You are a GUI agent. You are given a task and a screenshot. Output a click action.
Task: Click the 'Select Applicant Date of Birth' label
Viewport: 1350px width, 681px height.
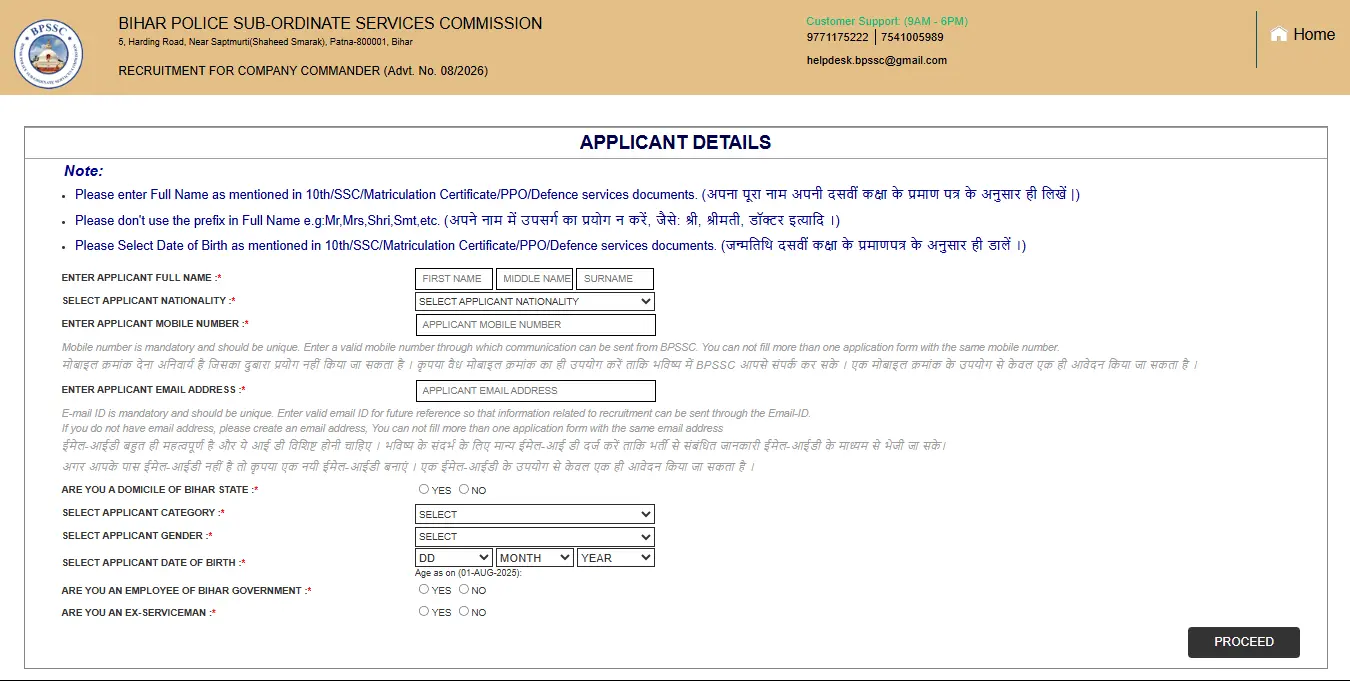tap(154, 563)
